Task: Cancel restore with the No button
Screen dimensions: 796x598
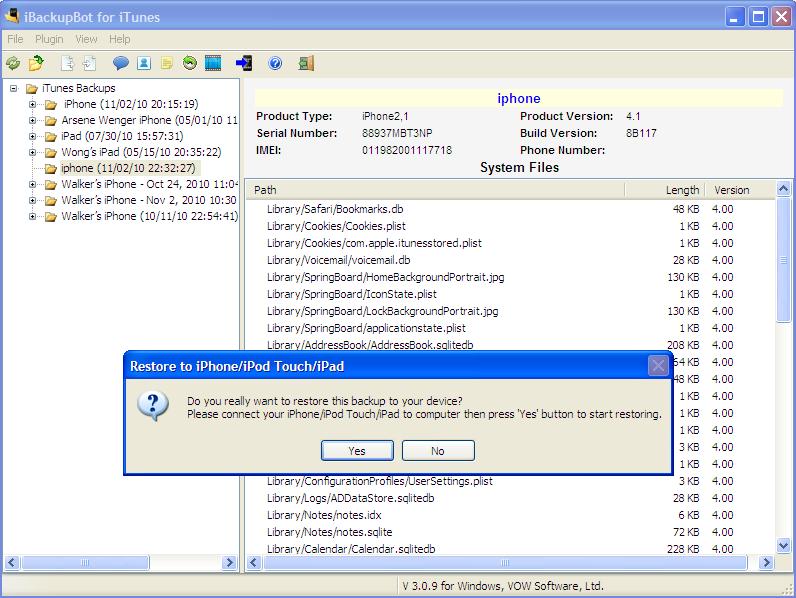Action: point(438,451)
